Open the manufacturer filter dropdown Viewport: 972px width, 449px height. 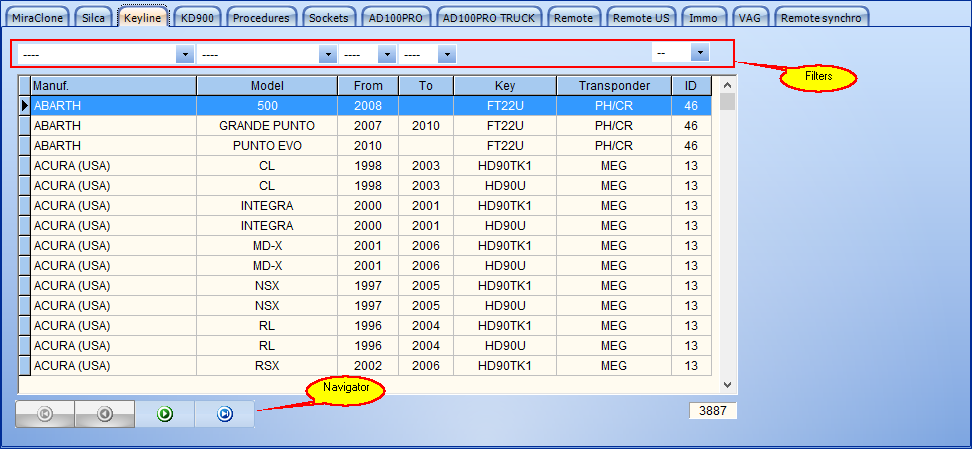pos(185,55)
